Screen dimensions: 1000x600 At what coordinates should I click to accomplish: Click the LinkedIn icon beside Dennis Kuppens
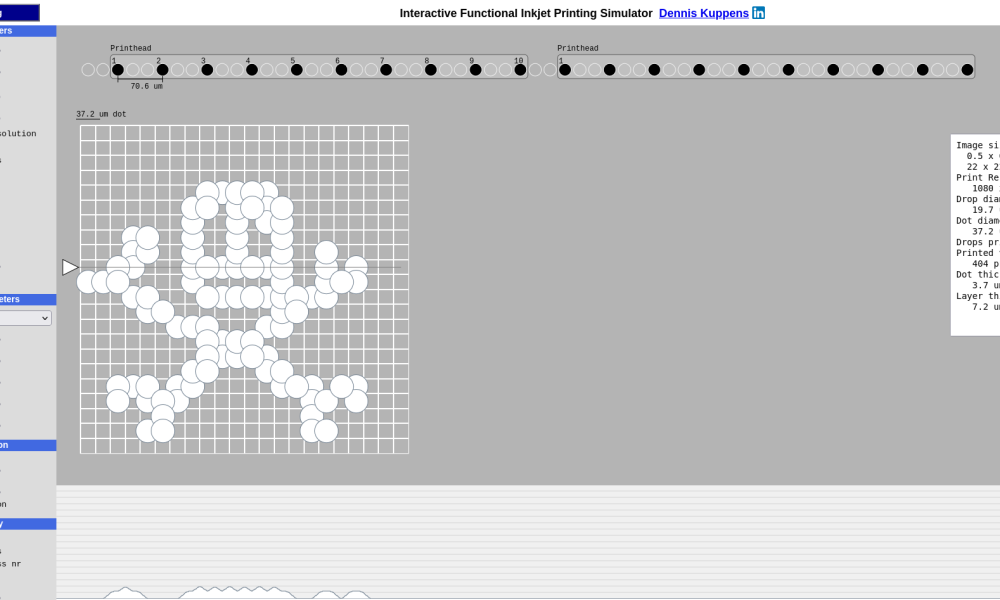tap(758, 13)
